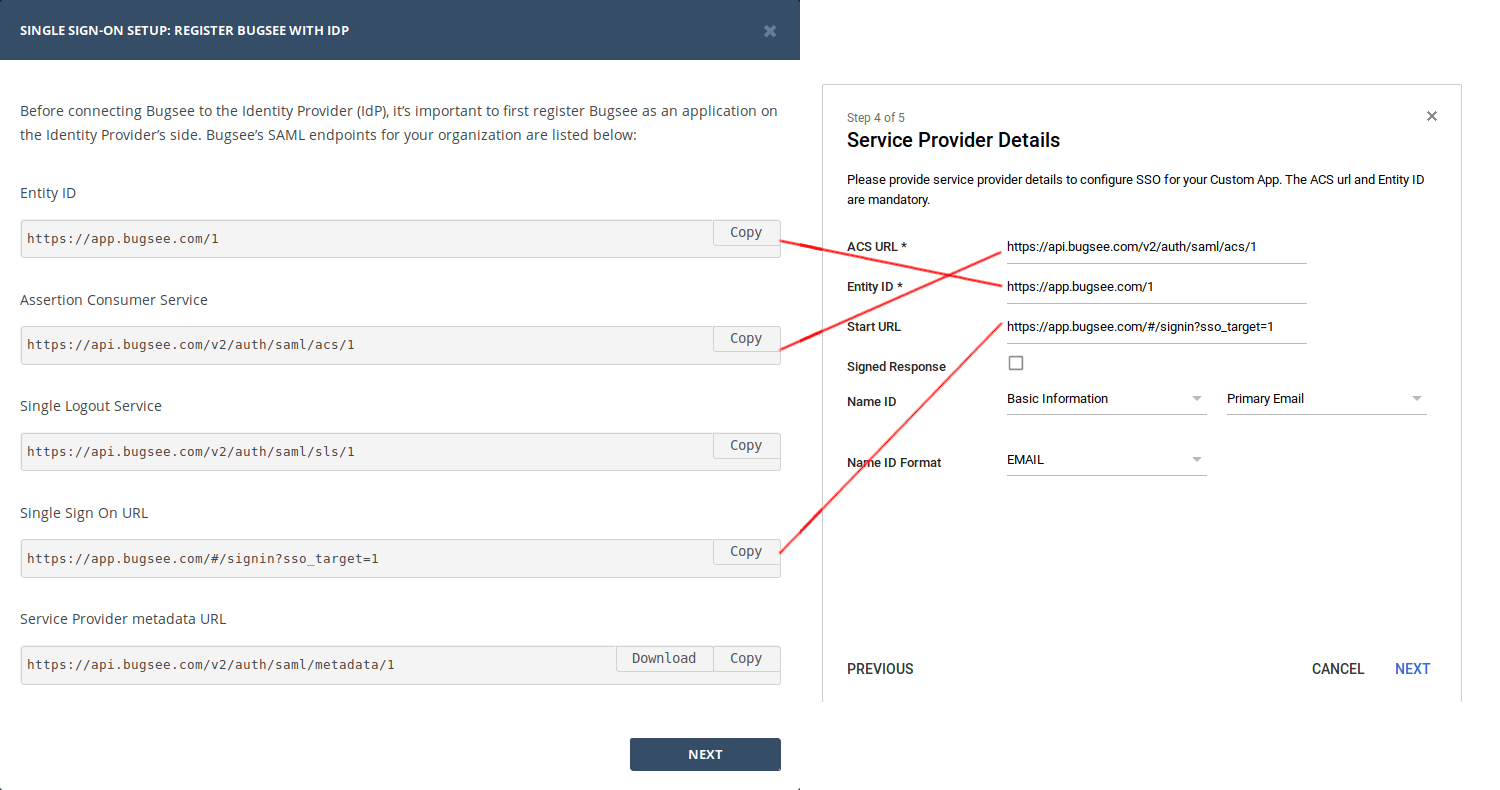1500x790 pixels.
Task: Copy the Assertion Consumer Service URL
Action: (745, 339)
